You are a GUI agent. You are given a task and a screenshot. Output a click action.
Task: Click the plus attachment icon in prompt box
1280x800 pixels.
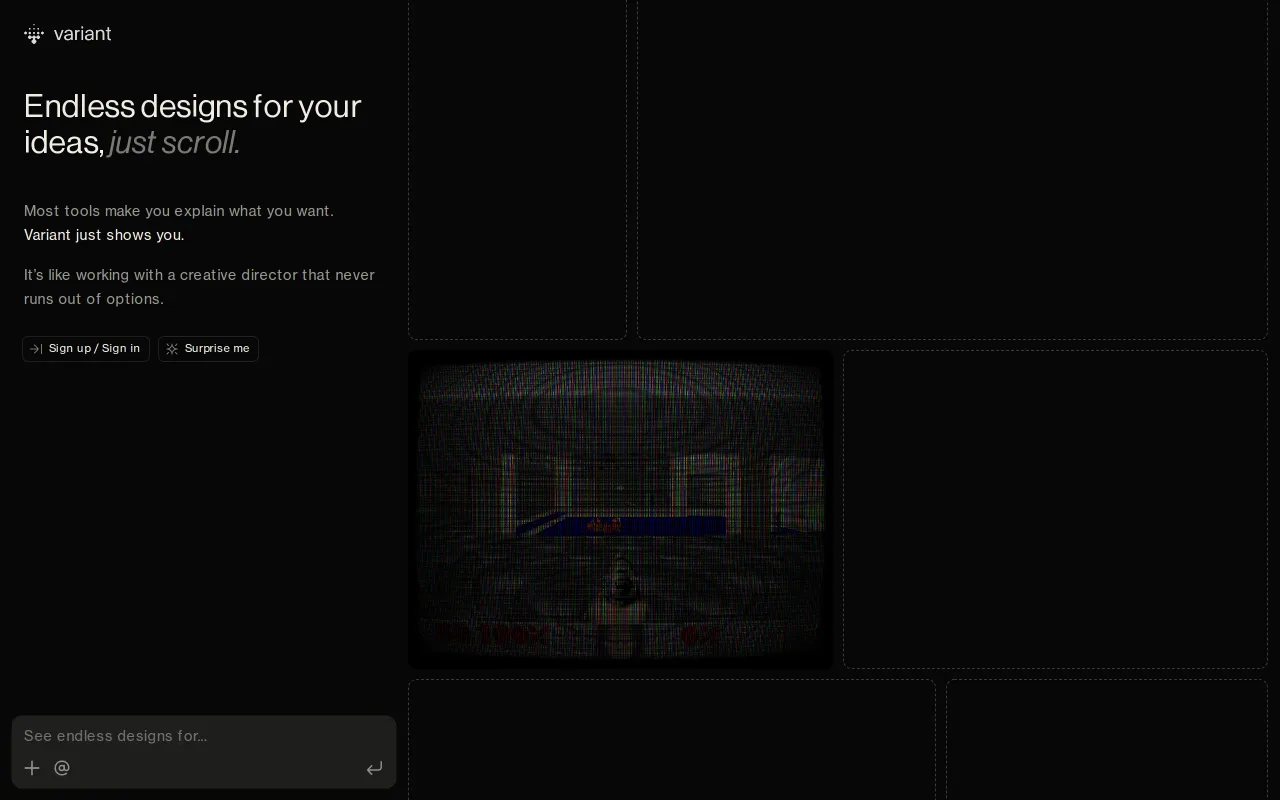point(32,768)
